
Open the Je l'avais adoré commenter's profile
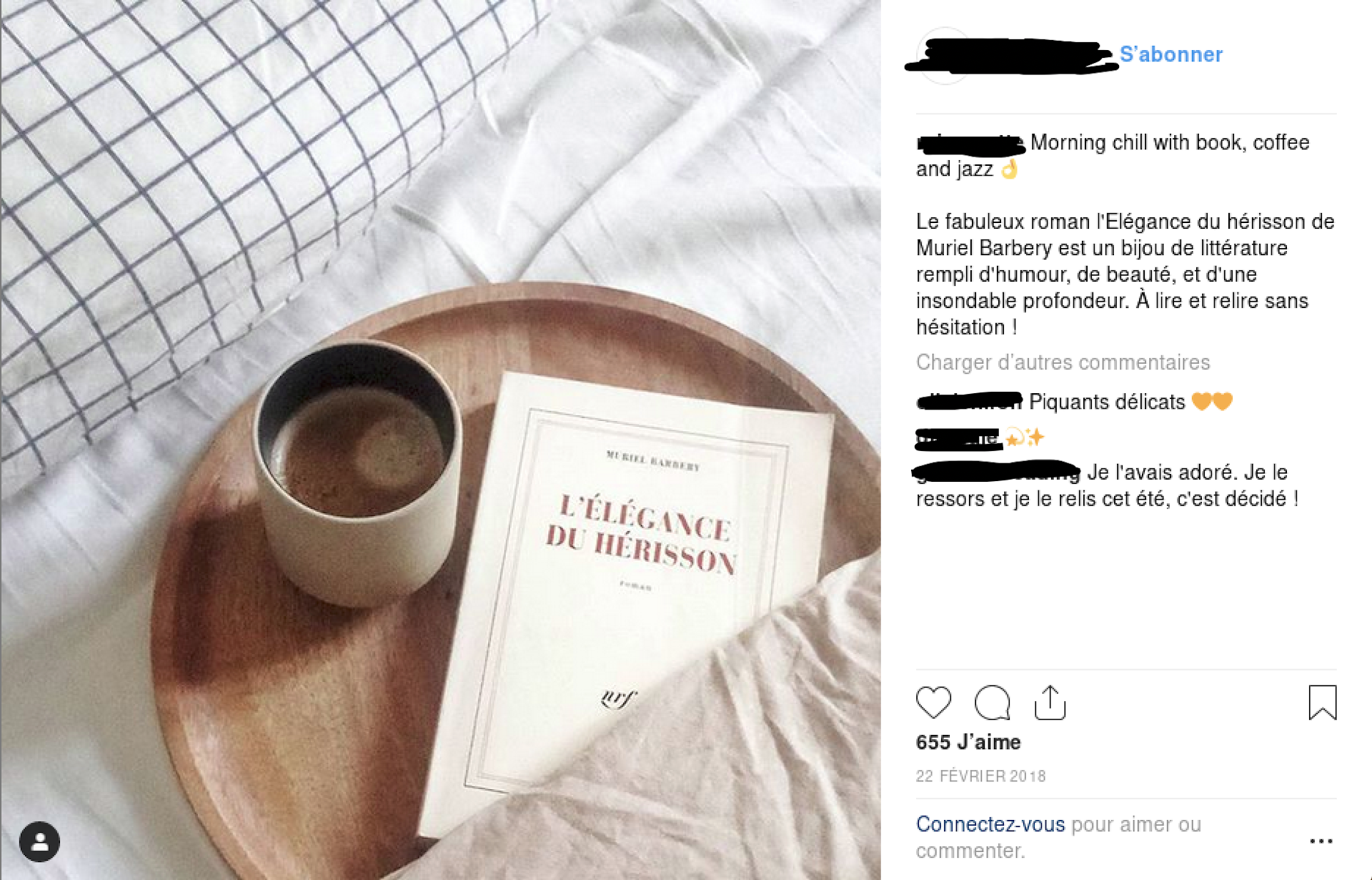coord(997,472)
